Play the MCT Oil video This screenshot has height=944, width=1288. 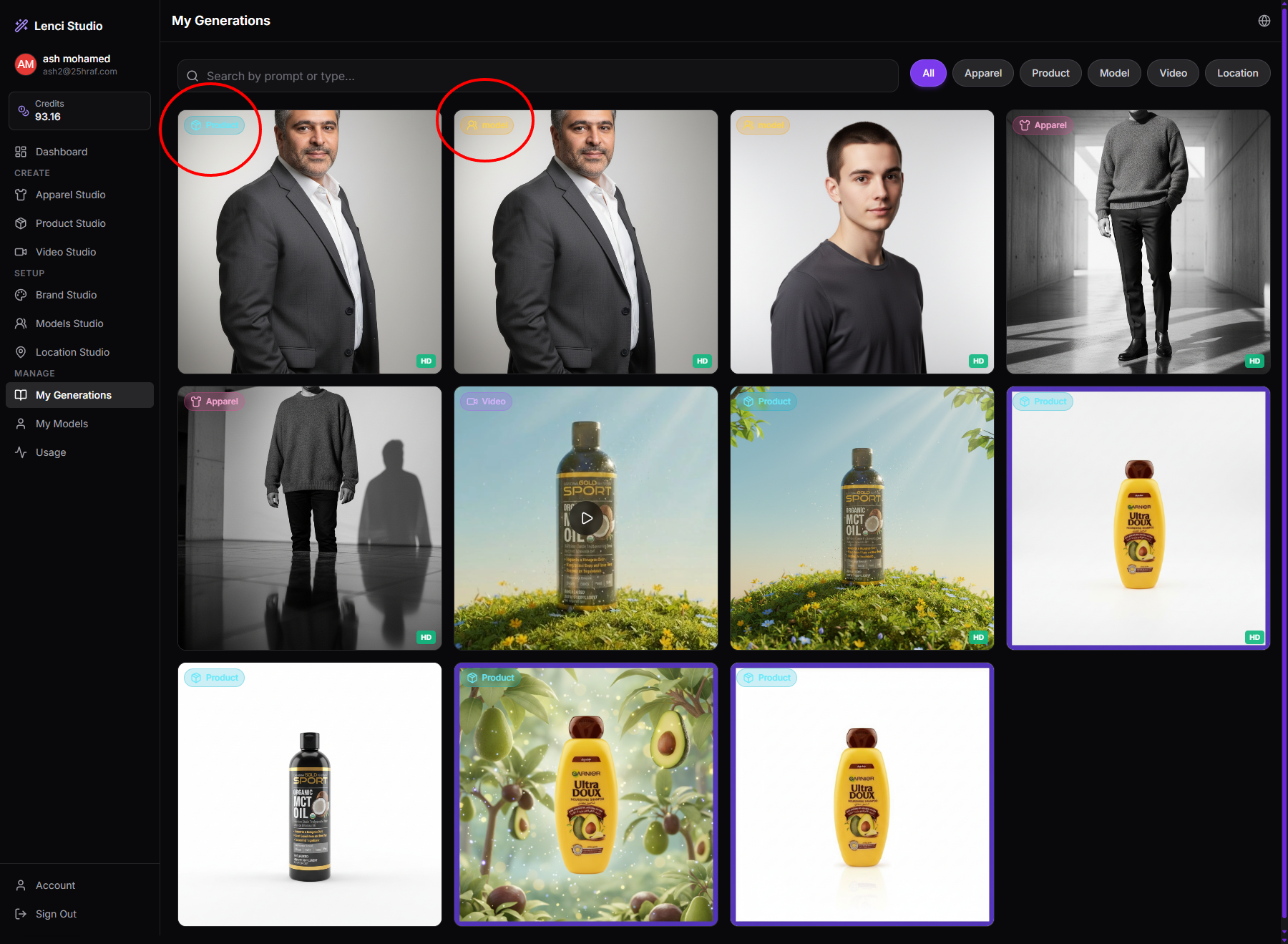586,518
